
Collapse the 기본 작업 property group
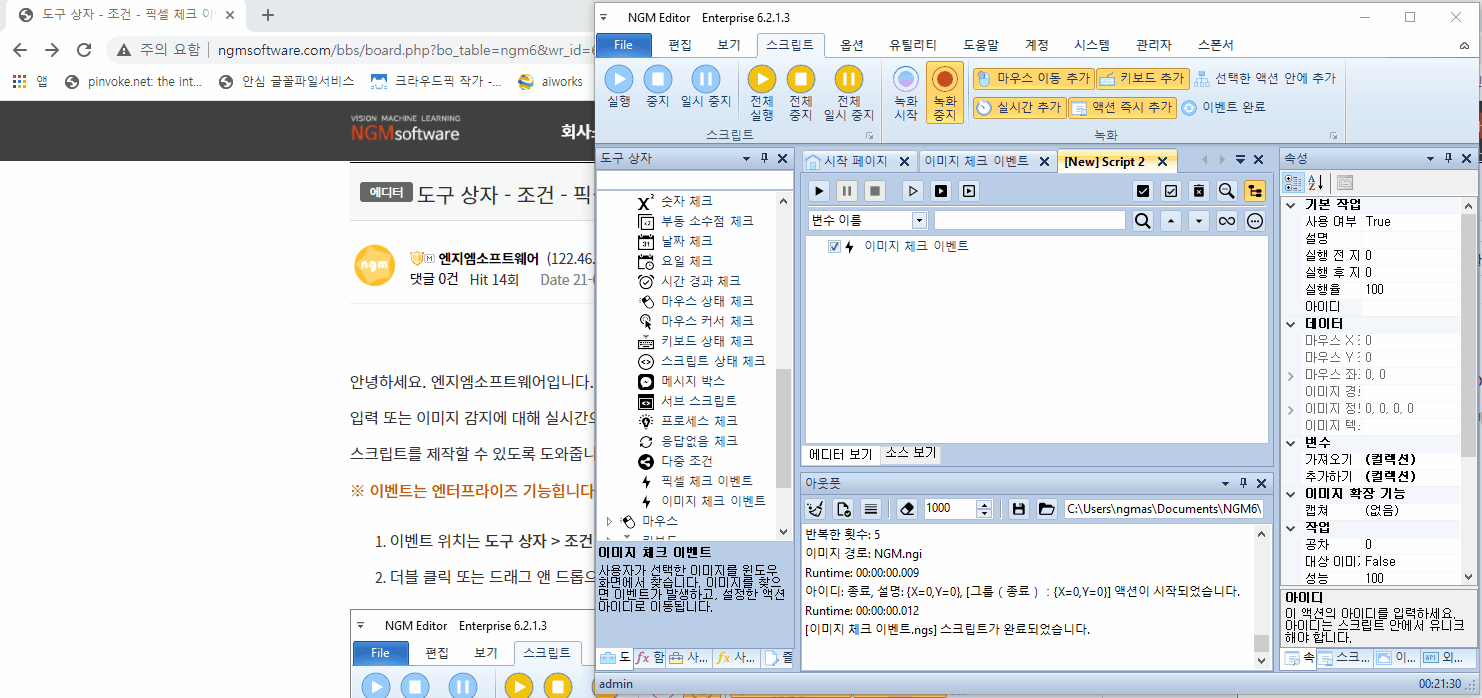pyautogui.click(x=1290, y=204)
